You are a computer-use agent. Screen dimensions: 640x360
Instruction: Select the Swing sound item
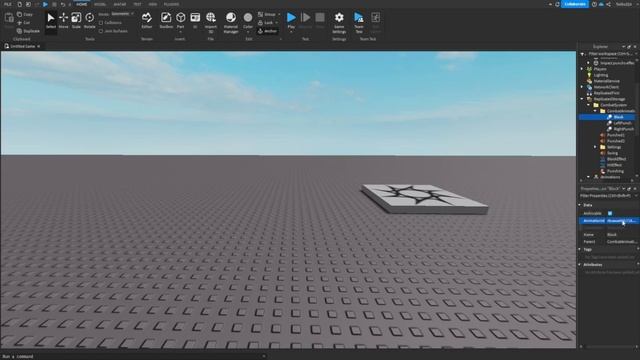tap(612, 153)
